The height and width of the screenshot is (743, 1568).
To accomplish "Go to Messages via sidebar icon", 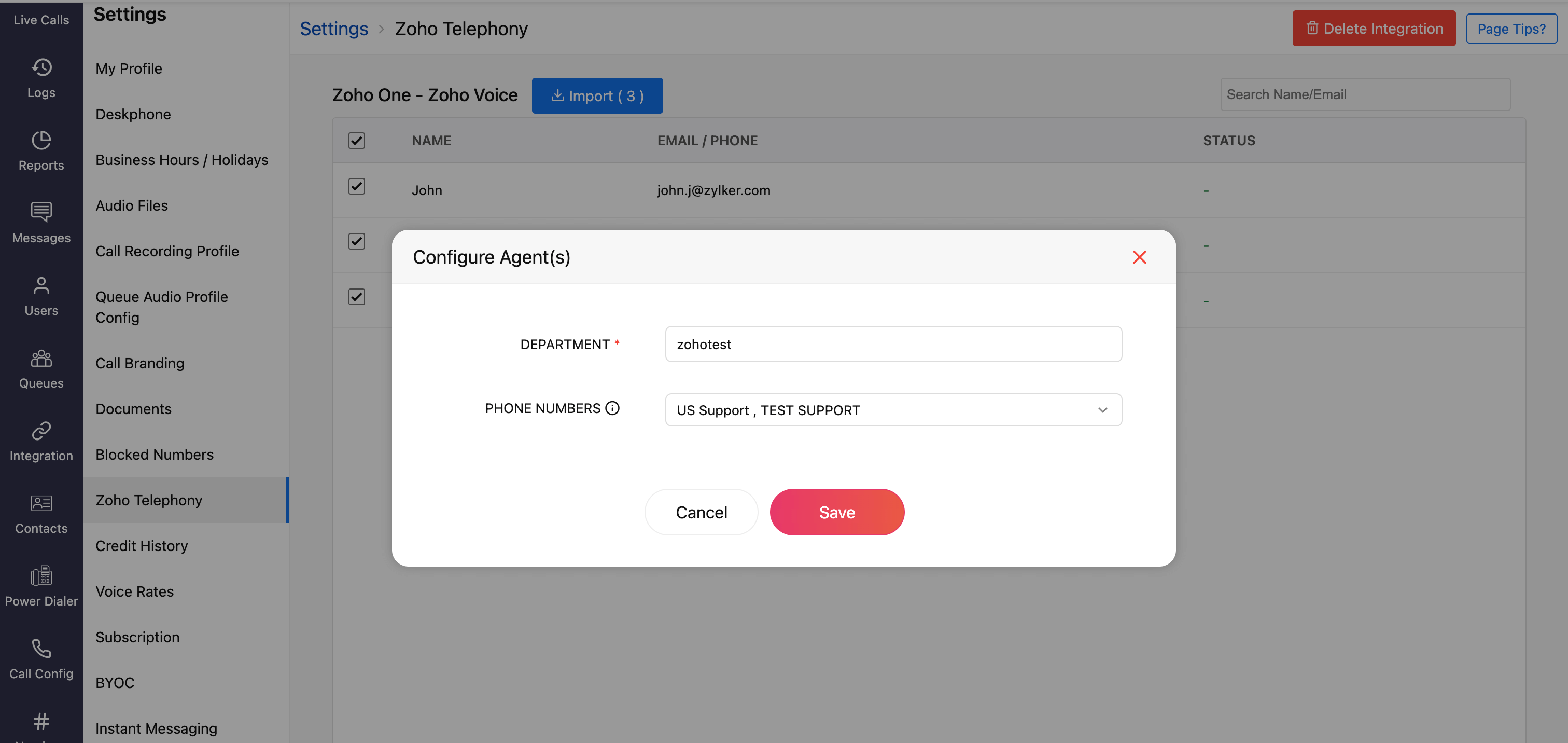I will pyautogui.click(x=41, y=212).
